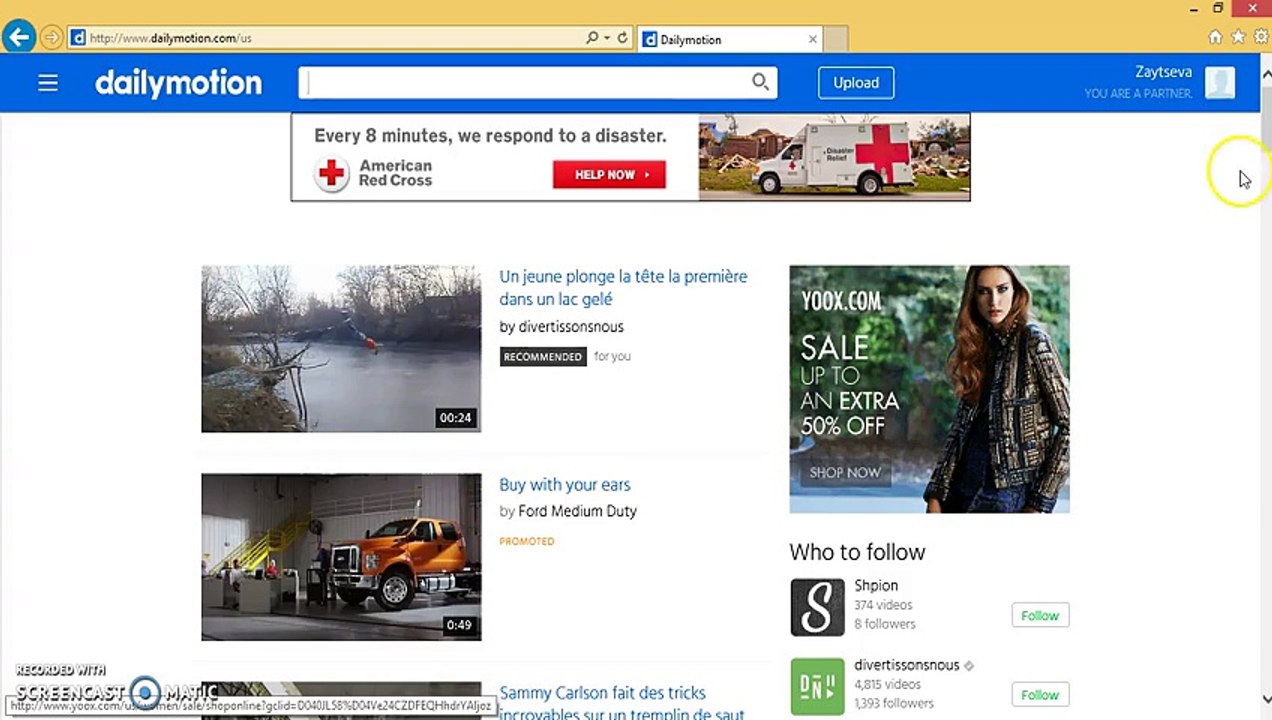This screenshot has height=720, width=1272.
Task: Open the Favorites star icon
Action: tap(1238, 37)
